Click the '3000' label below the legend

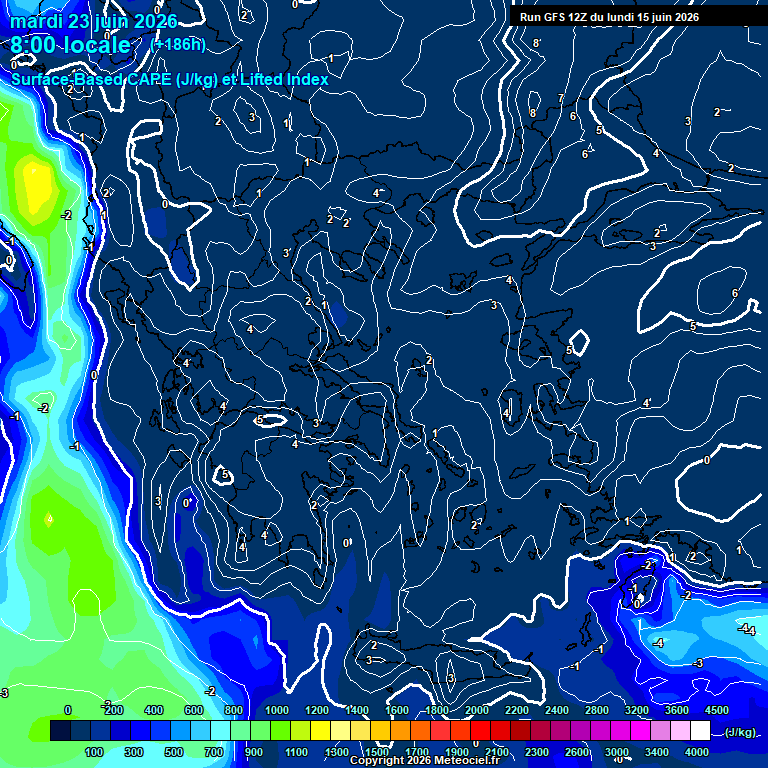click(x=617, y=752)
